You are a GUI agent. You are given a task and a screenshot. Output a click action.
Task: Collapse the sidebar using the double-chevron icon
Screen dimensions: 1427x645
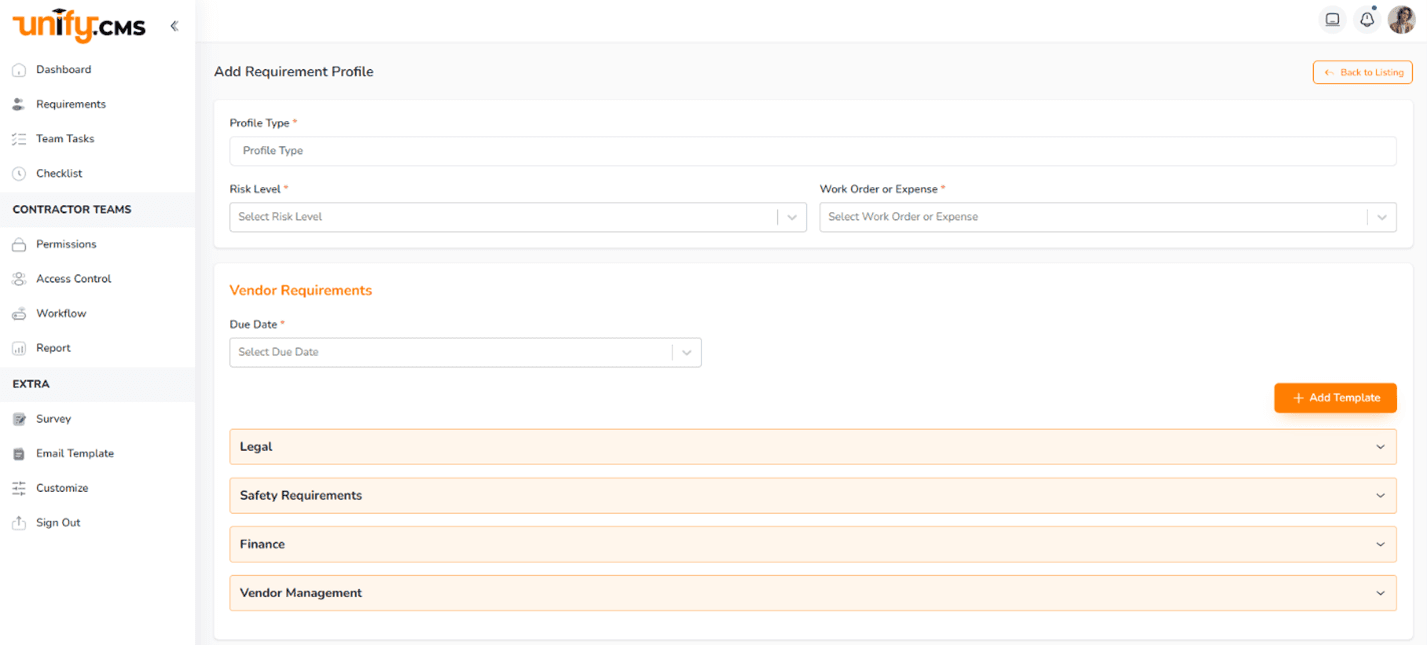(174, 26)
